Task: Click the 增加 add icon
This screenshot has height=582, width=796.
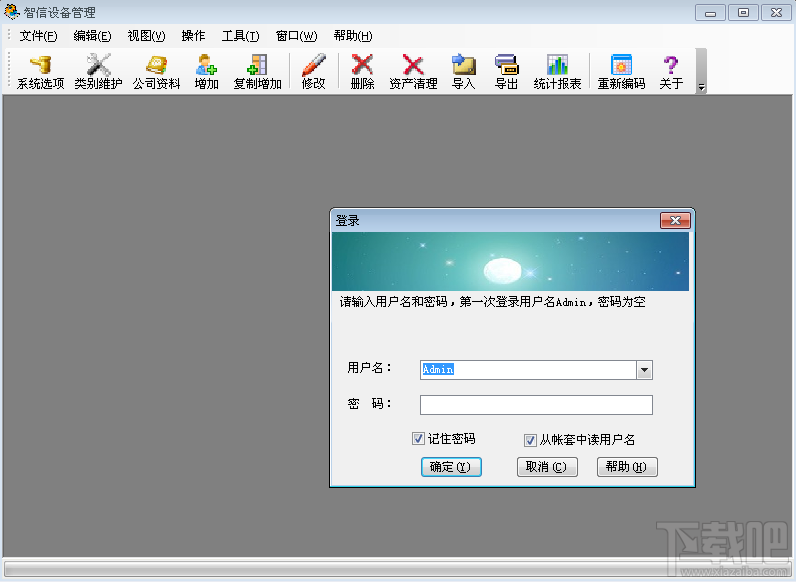Action: 206,72
